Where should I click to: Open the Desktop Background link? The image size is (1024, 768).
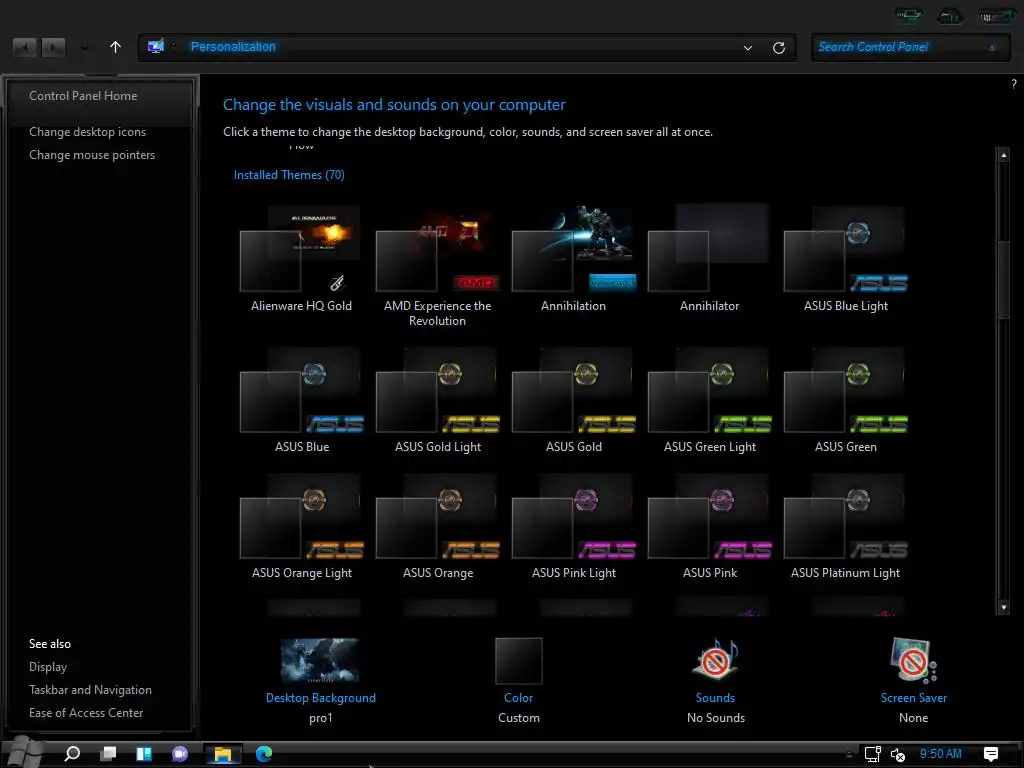click(321, 697)
